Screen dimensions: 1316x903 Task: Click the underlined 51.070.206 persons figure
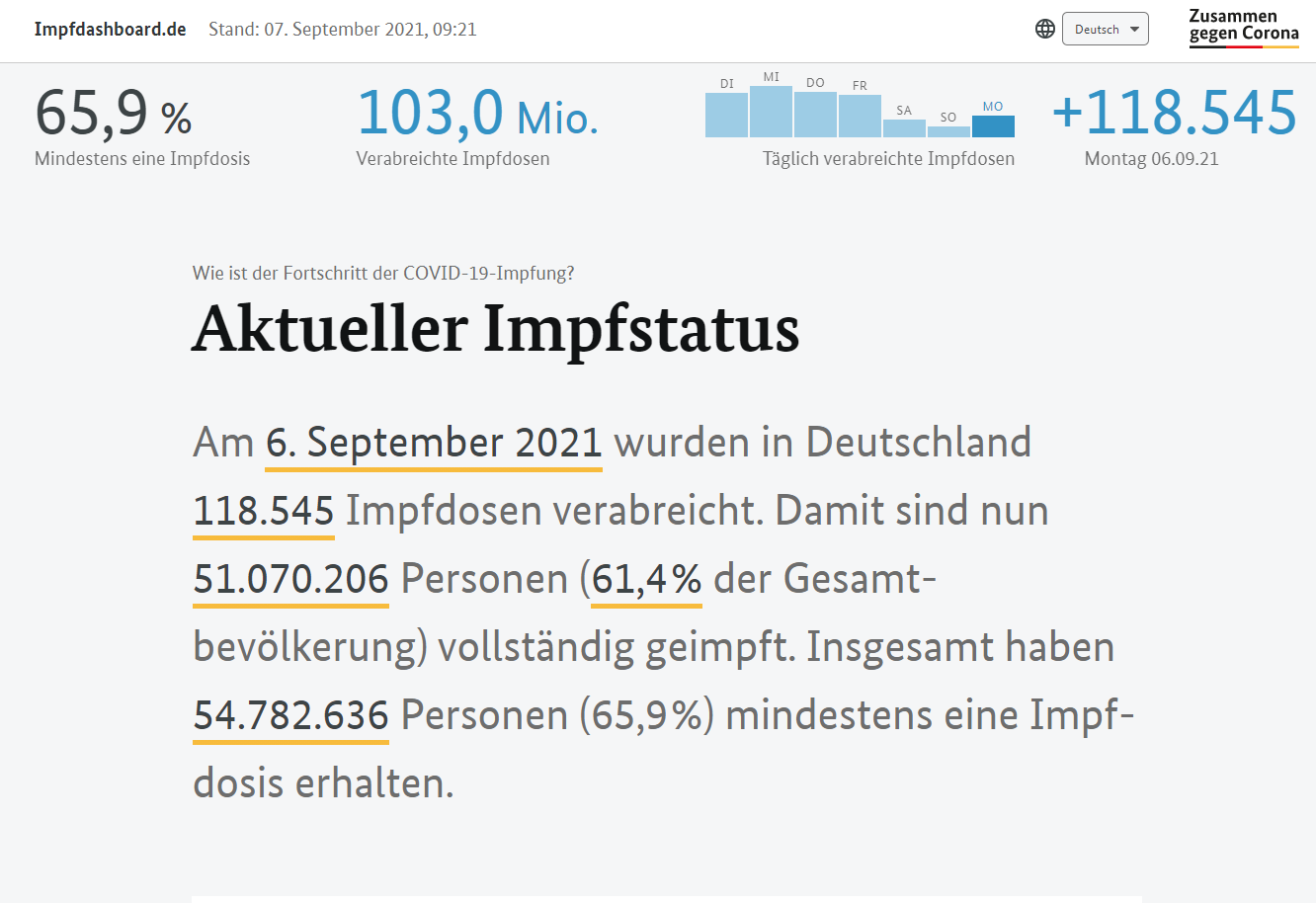291,579
